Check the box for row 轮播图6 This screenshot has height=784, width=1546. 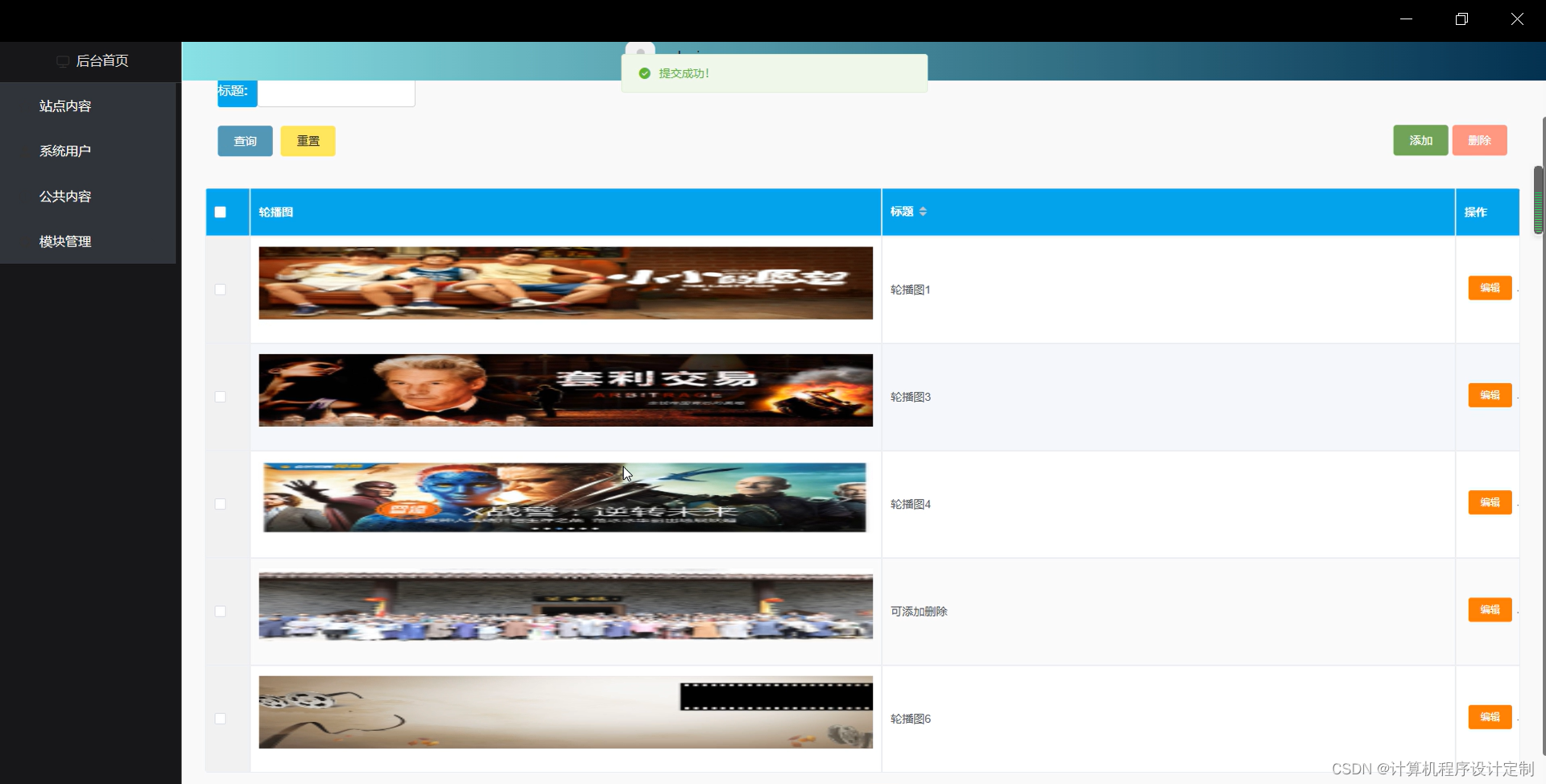click(x=221, y=719)
